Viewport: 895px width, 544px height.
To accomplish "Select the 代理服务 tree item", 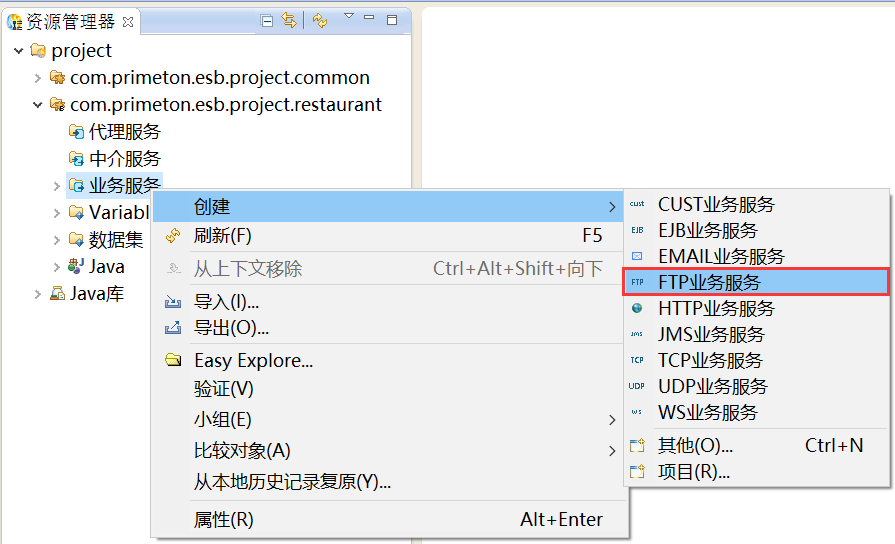I will click(x=124, y=132).
